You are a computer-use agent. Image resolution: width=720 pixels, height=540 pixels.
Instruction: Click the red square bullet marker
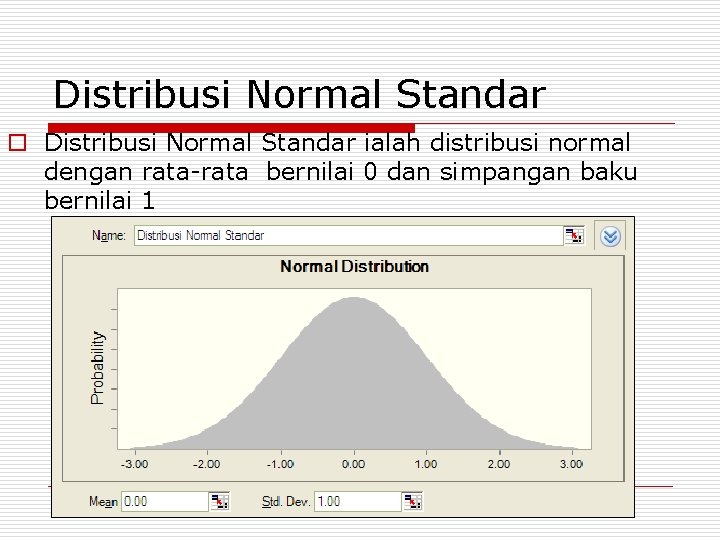(x=17, y=142)
